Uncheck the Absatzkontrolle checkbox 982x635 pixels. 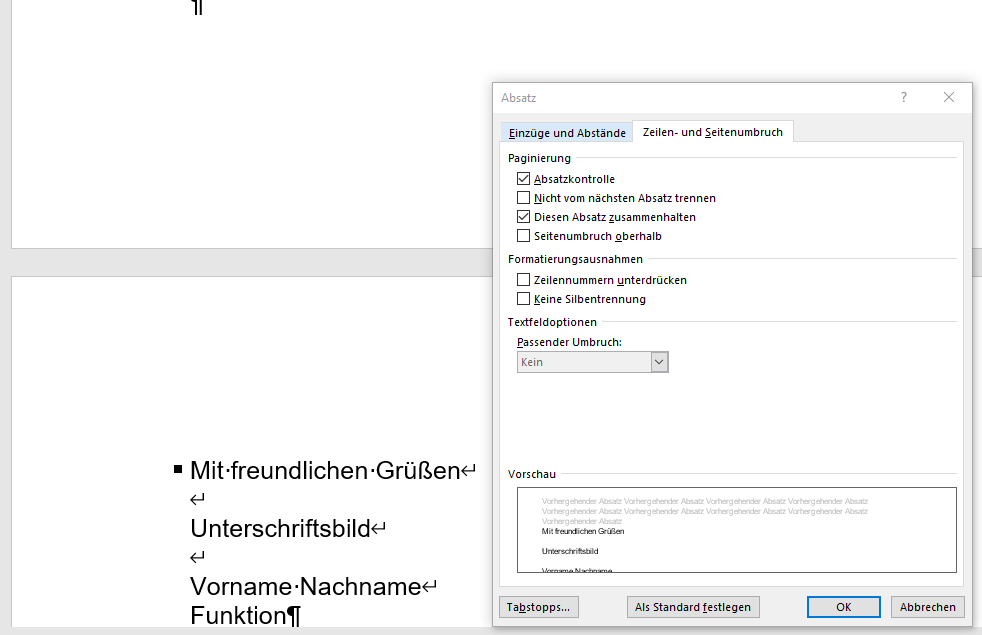523,179
